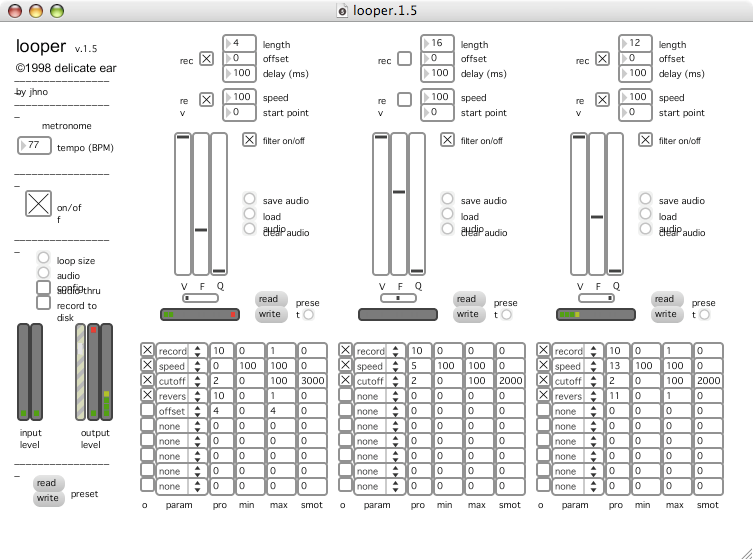
Task: Disable filter on/off for first loop
Action: 249,140
